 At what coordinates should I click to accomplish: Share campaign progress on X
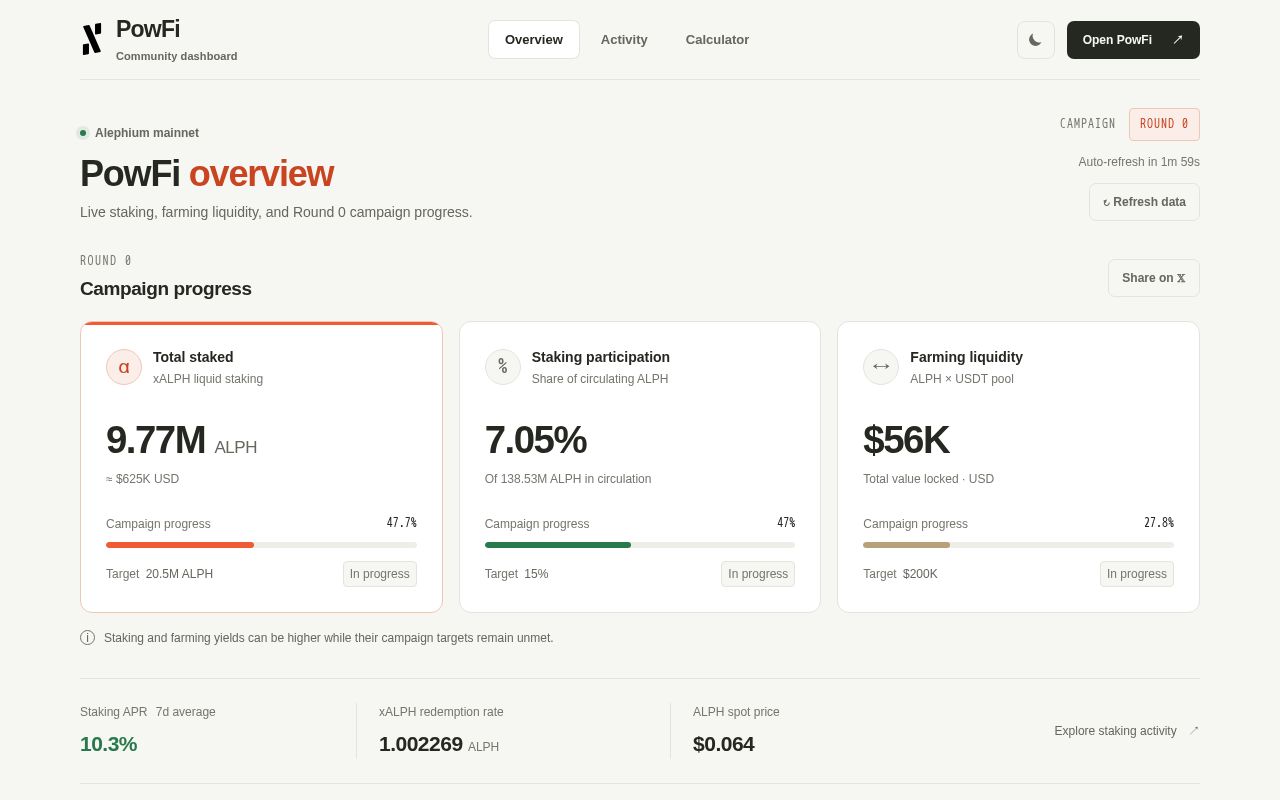pyautogui.click(x=1154, y=278)
